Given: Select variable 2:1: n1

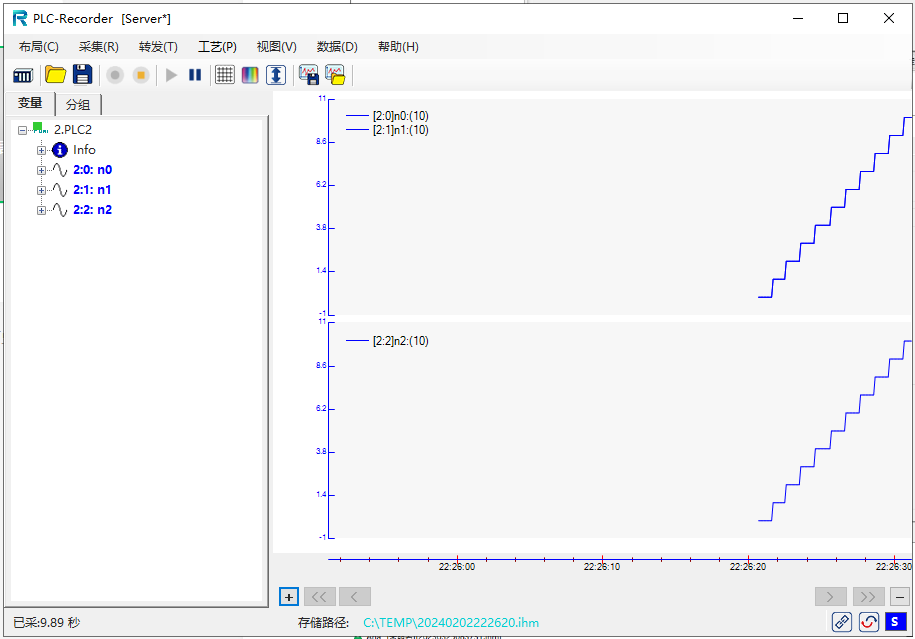Looking at the screenshot, I should 92,190.
